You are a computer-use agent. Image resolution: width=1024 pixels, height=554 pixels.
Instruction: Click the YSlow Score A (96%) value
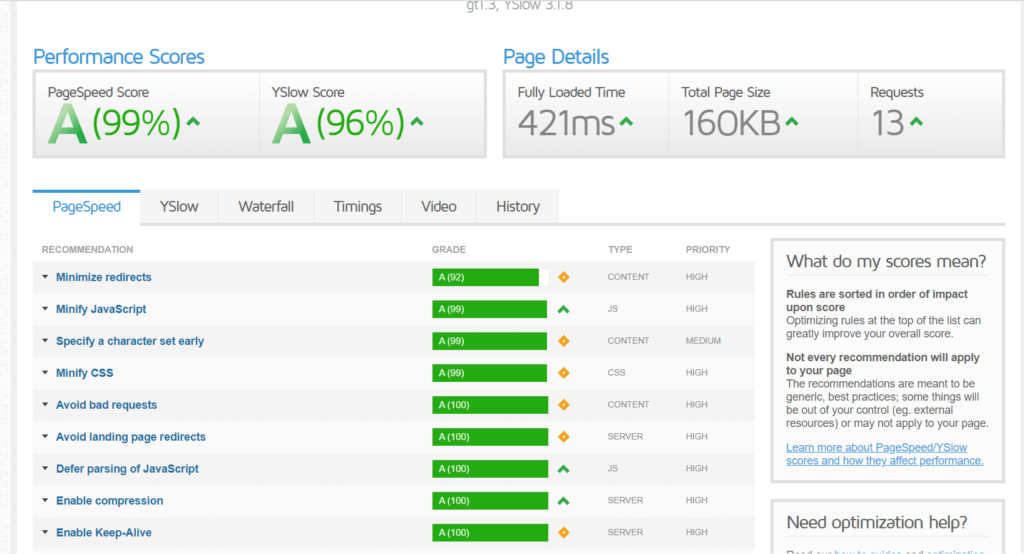[x=338, y=123]
